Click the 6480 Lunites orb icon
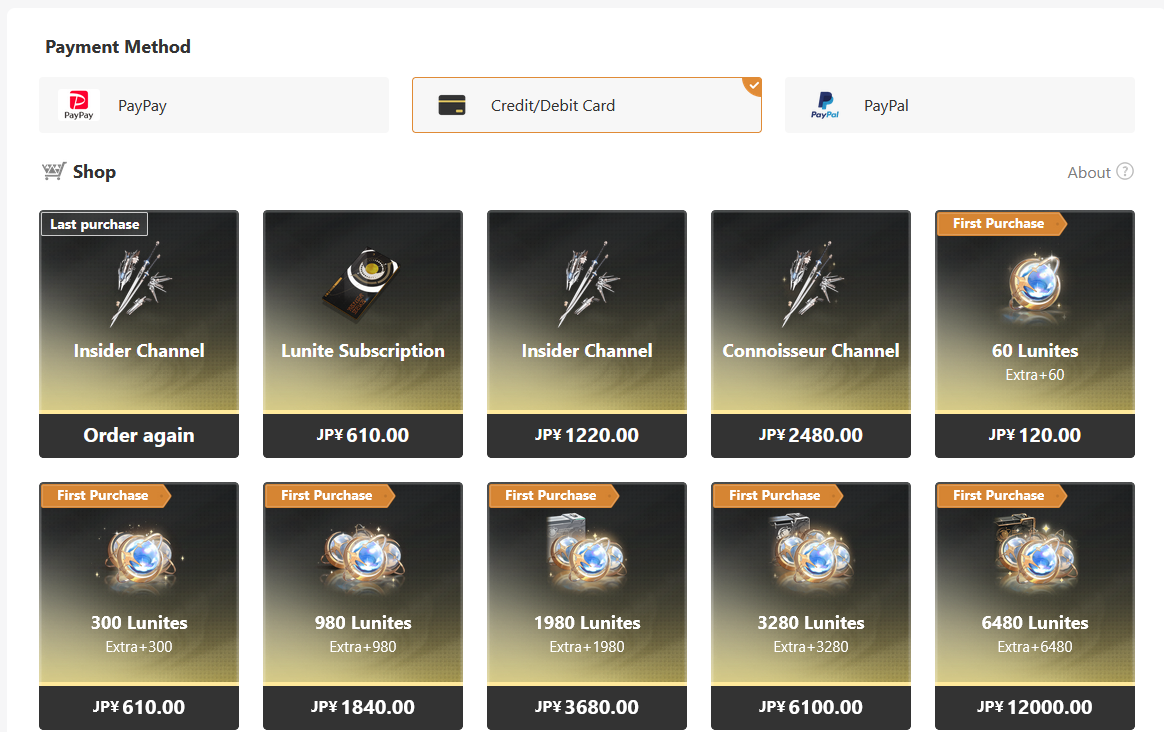This screenshot has height=732, width=1164. 1035,555
